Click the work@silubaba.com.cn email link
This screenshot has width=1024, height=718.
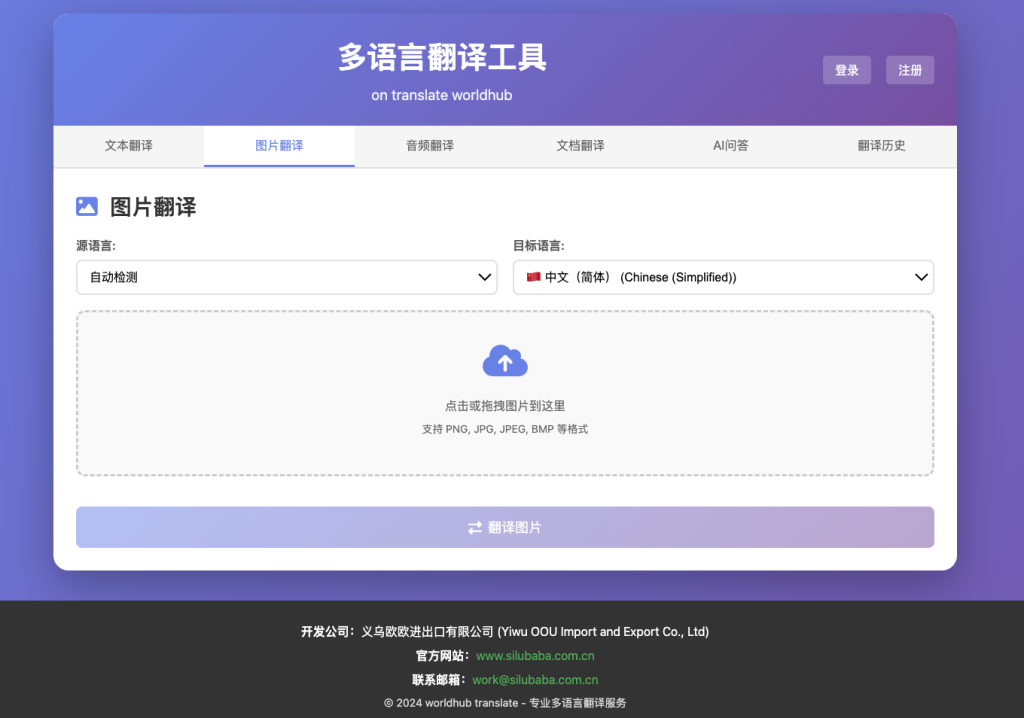(535, 680)
